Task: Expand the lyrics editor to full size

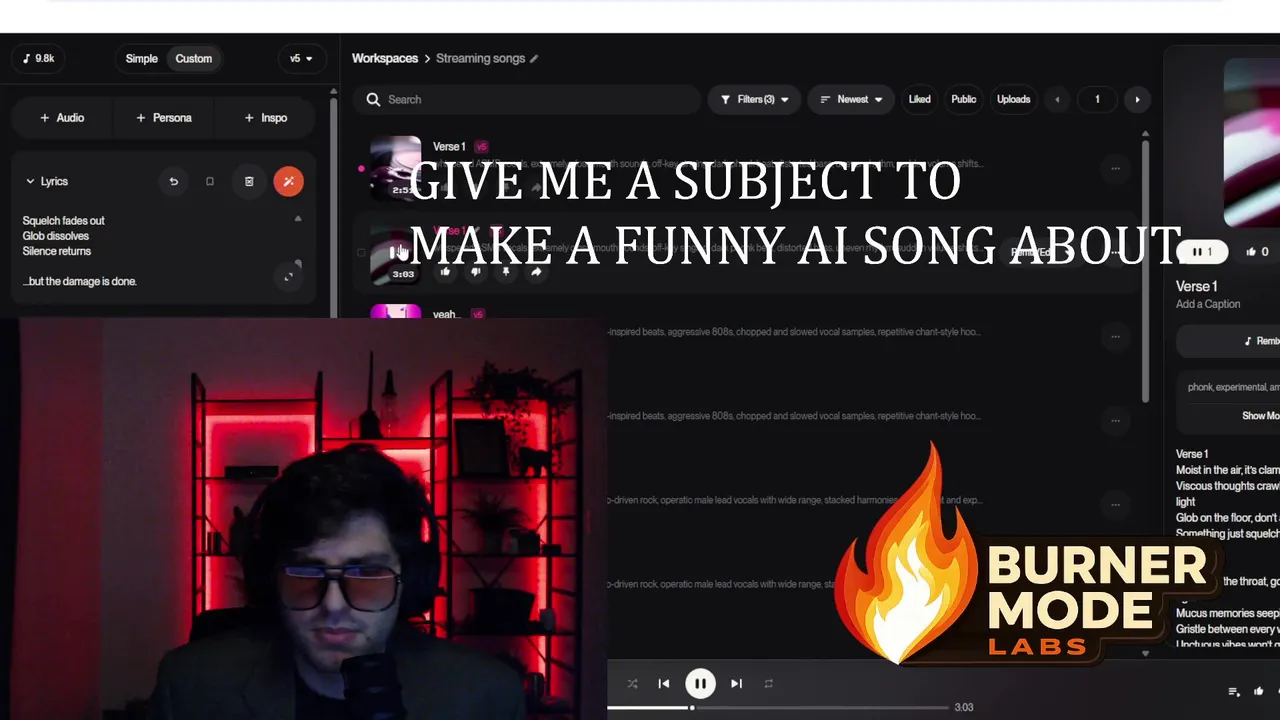Action: pos(288,276)
